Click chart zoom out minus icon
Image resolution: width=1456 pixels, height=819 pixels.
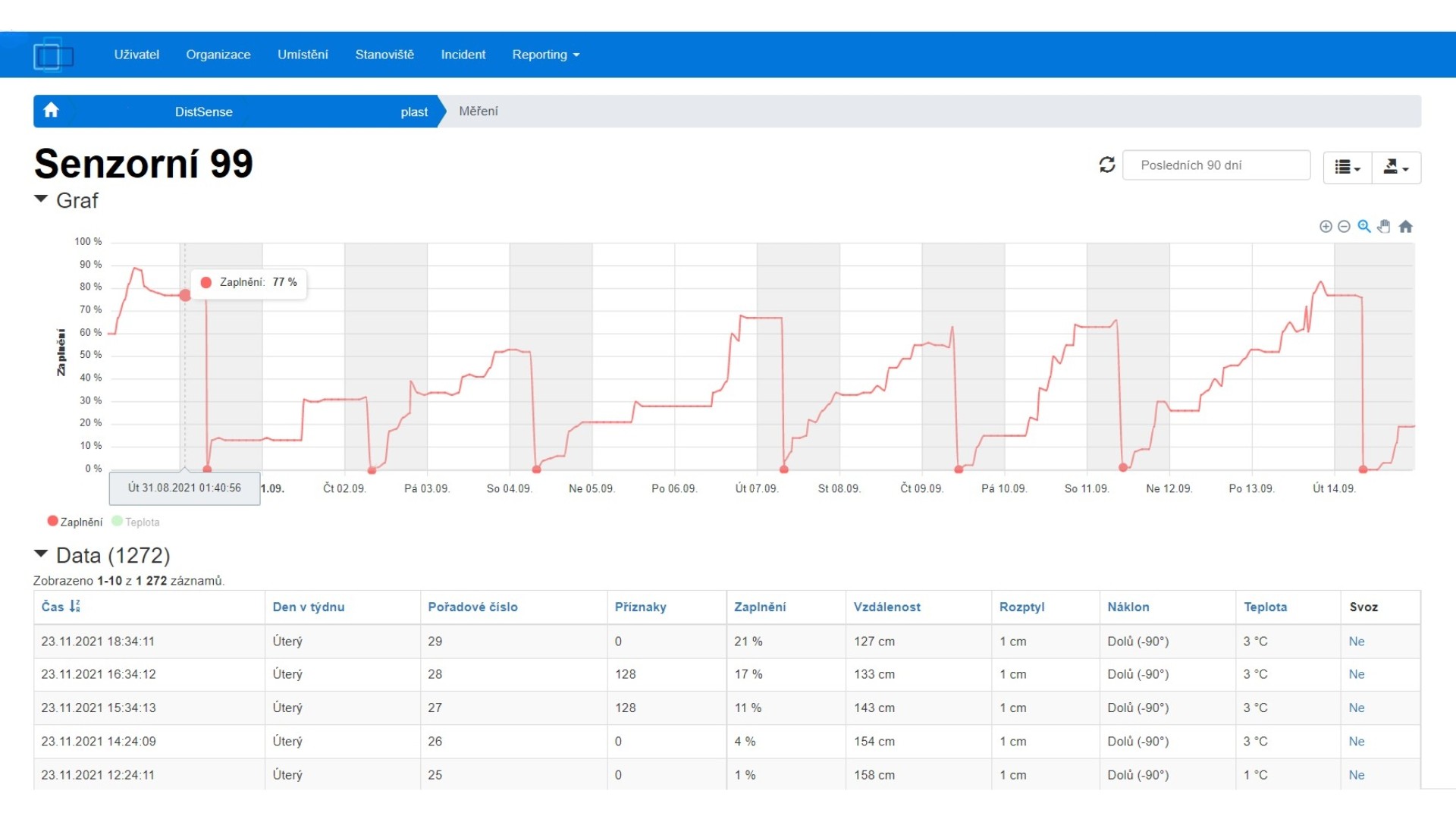tap(1344, 227)
